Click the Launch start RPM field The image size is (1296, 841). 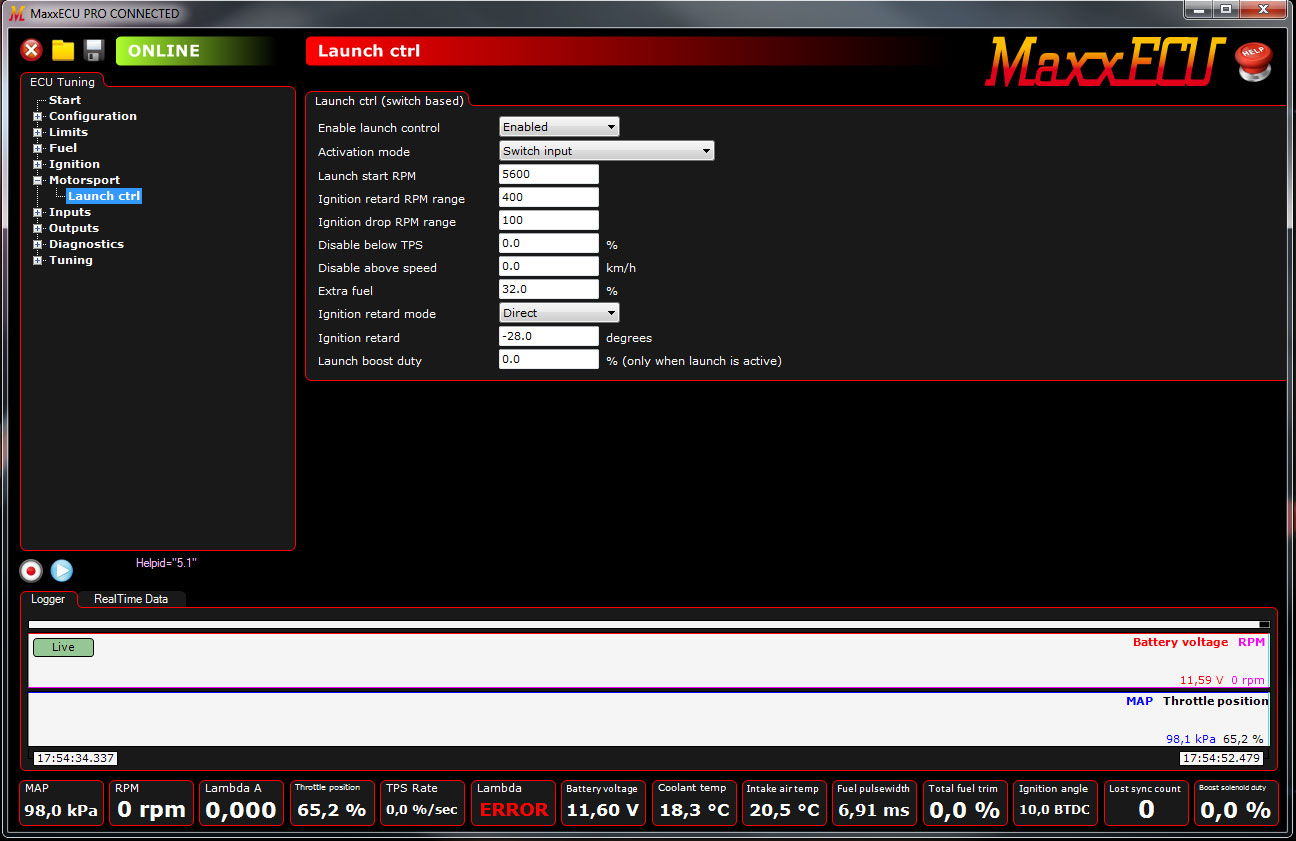tap(549, 174)
